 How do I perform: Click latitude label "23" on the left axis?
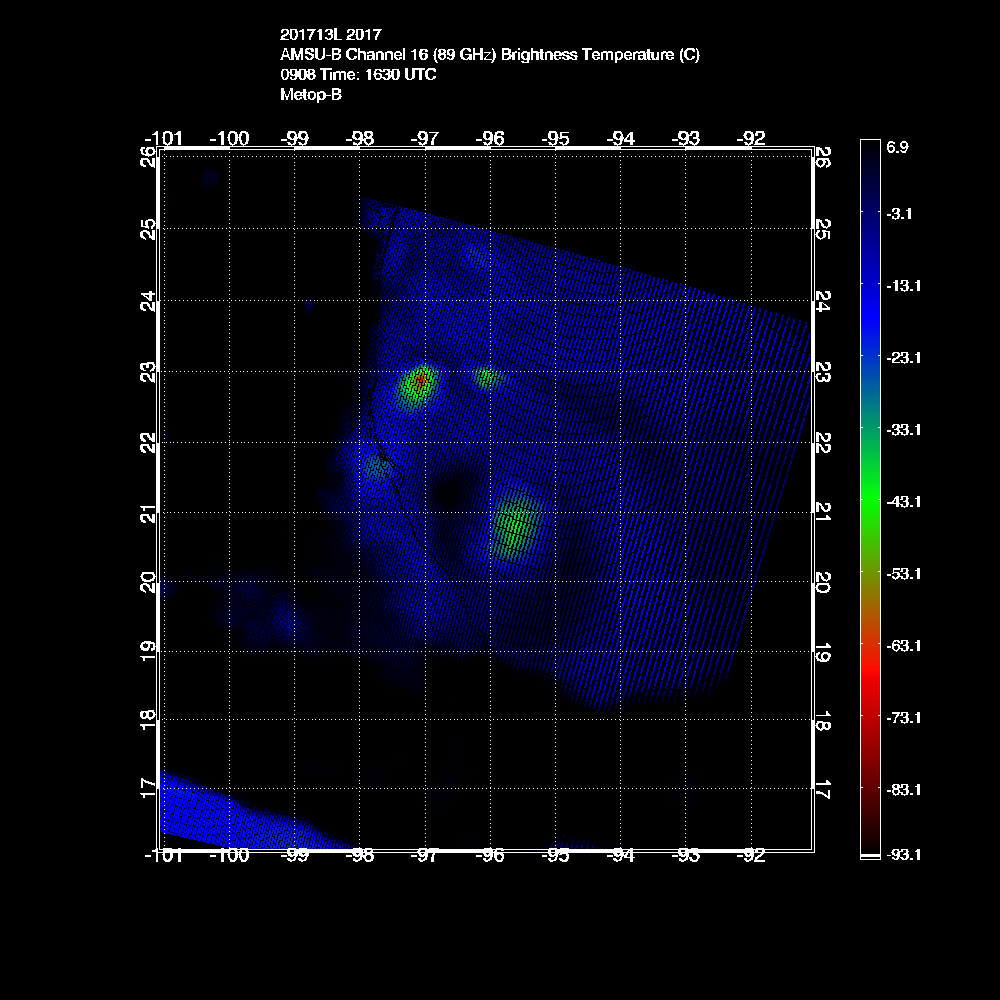coord(147,372)
